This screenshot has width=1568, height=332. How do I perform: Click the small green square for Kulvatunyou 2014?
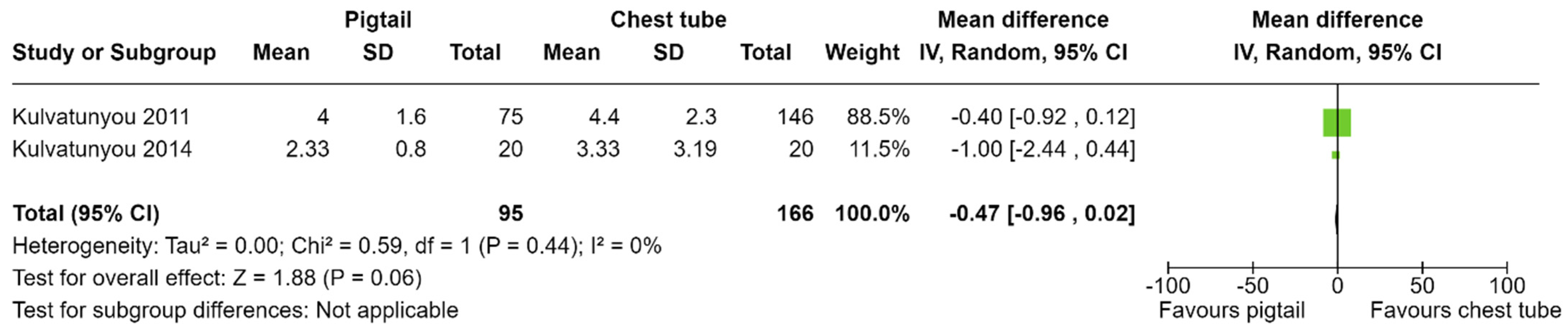pyautogui.click(x=1335, y=155)
